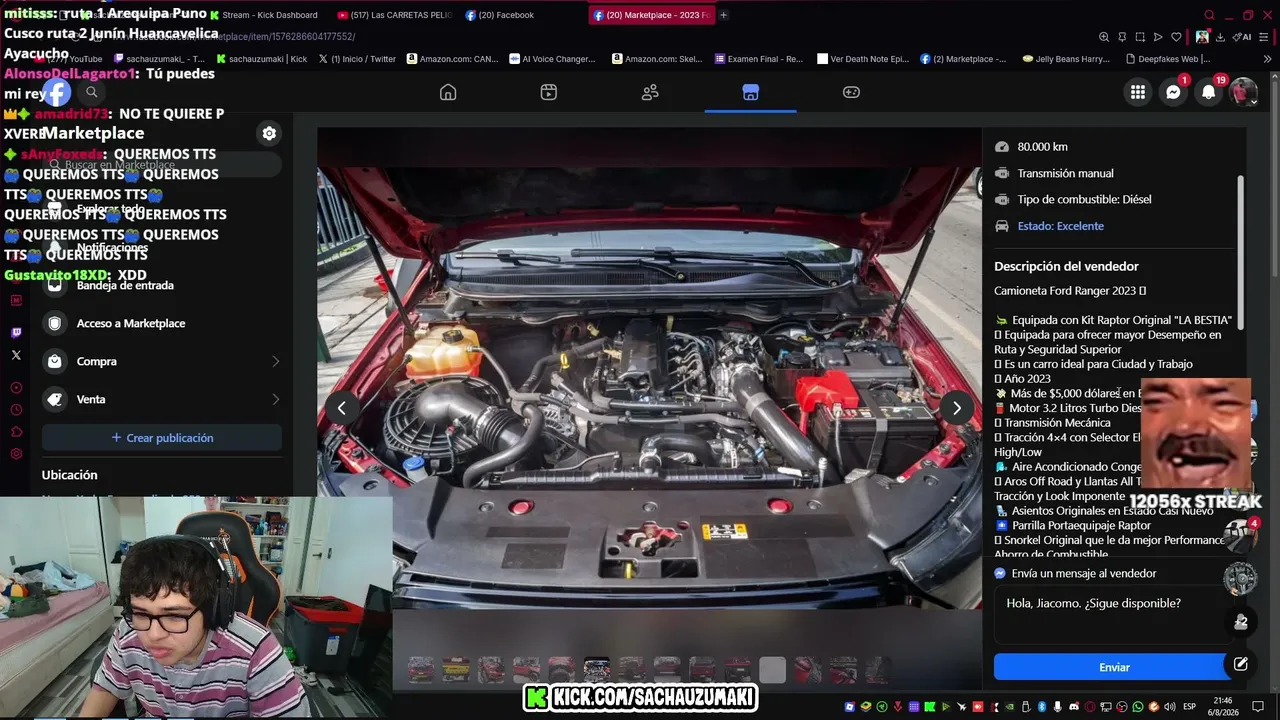
Task: Open the Twitch icon in browser sidebar
Action: 16,332
